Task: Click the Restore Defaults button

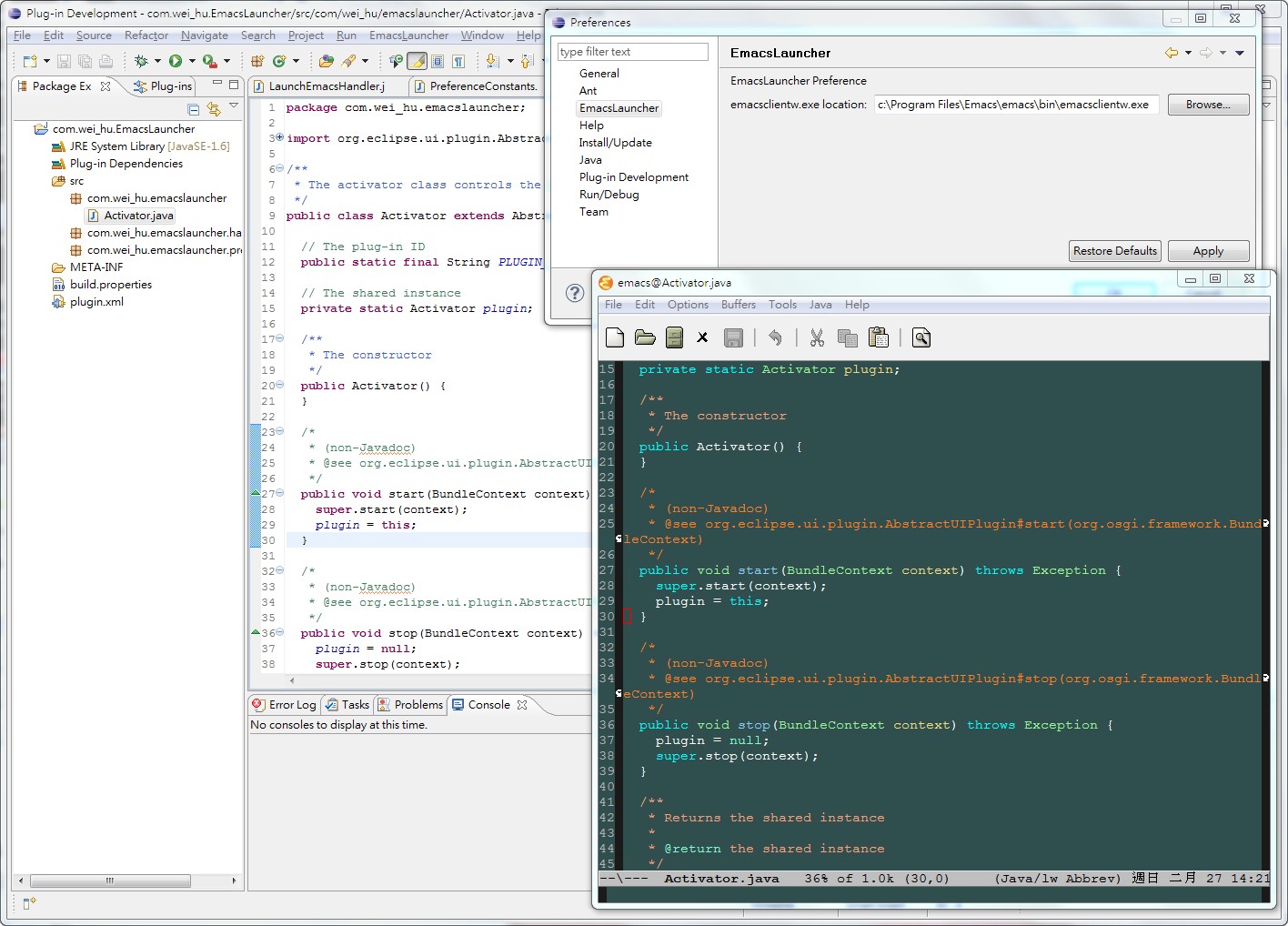Action: click(1114, 251)
